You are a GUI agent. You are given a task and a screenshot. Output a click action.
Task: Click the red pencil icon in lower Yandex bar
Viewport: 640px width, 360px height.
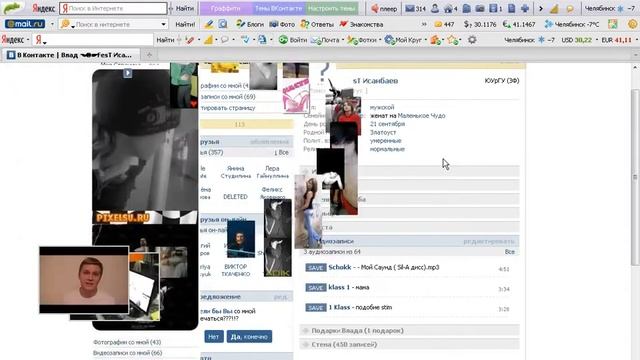point(189,40)
